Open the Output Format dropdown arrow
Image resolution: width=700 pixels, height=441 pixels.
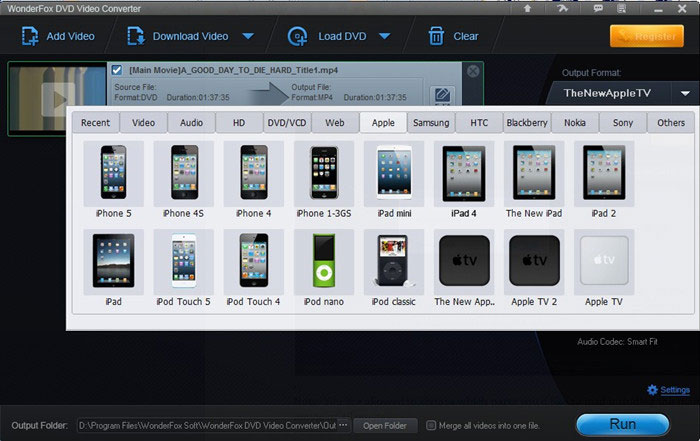pos(685,93)
